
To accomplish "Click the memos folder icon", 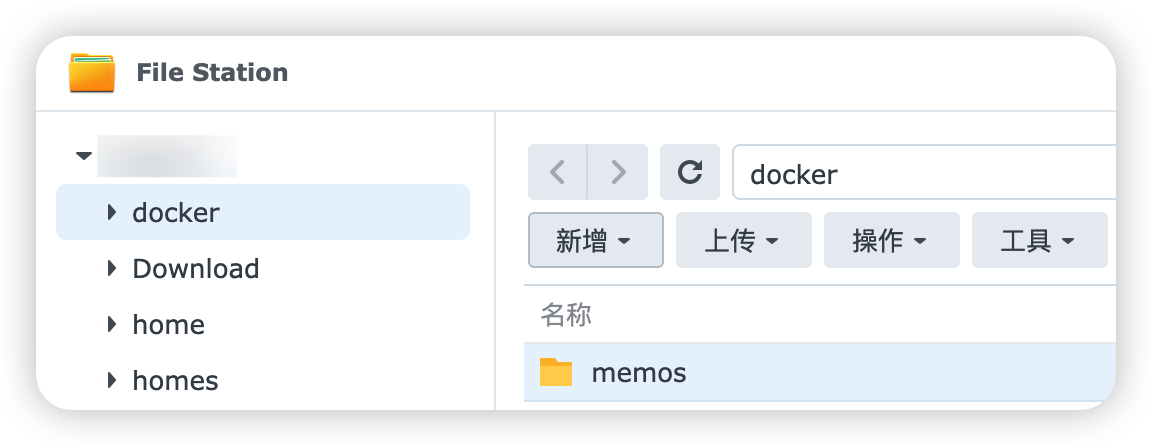I will (x=556, y=373).
